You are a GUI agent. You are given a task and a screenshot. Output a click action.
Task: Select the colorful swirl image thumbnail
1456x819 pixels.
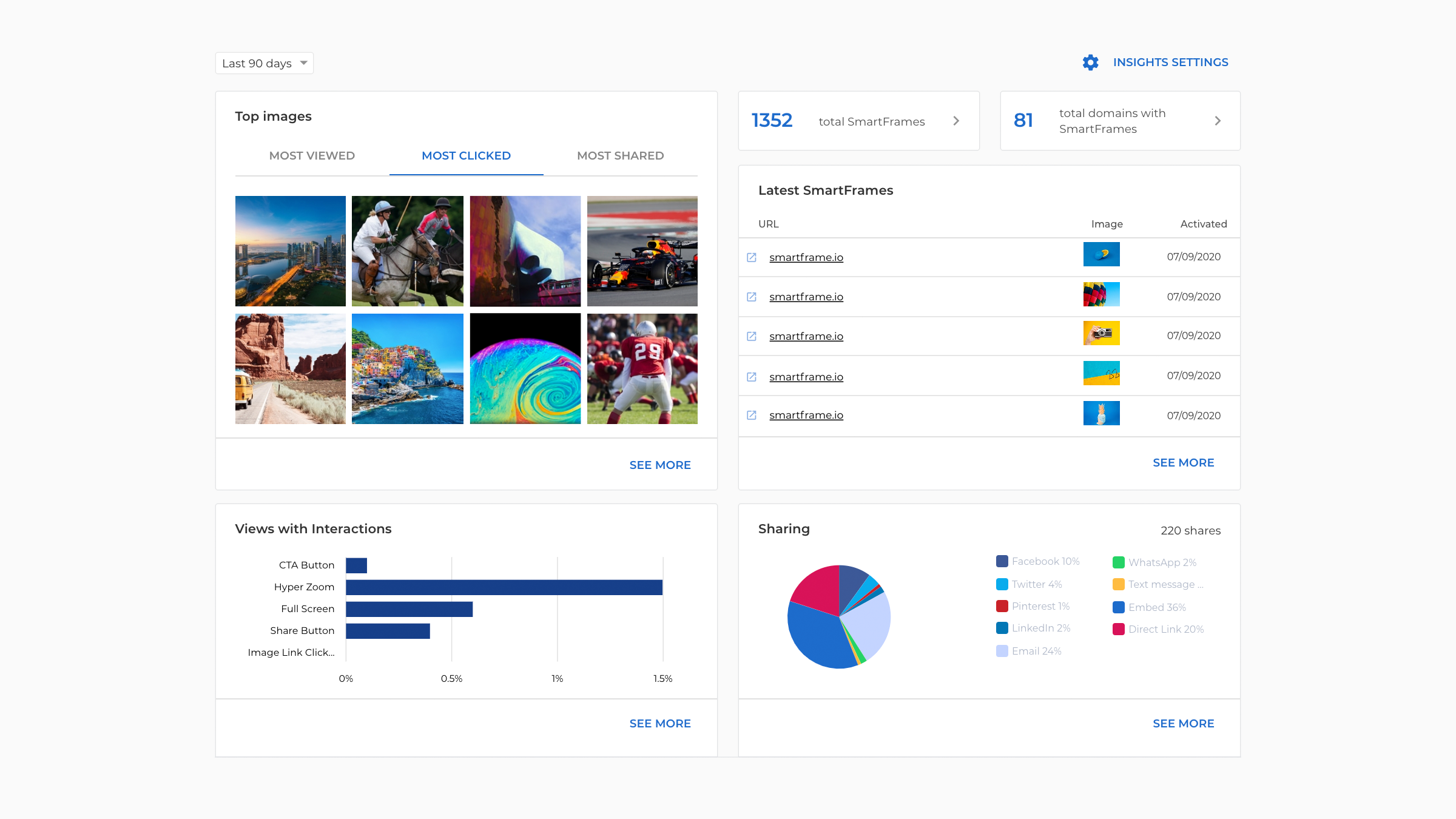525,368
